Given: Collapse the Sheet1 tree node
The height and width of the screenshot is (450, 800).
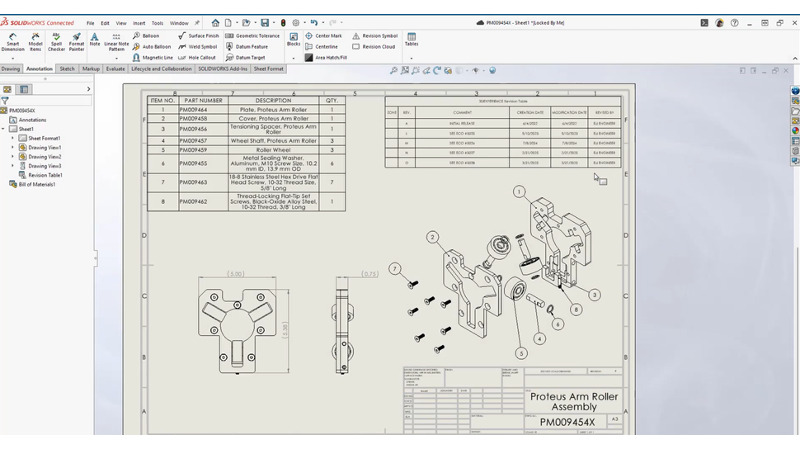Looking at the screenshot, I should pyautogui.click(x=4, y=129).
